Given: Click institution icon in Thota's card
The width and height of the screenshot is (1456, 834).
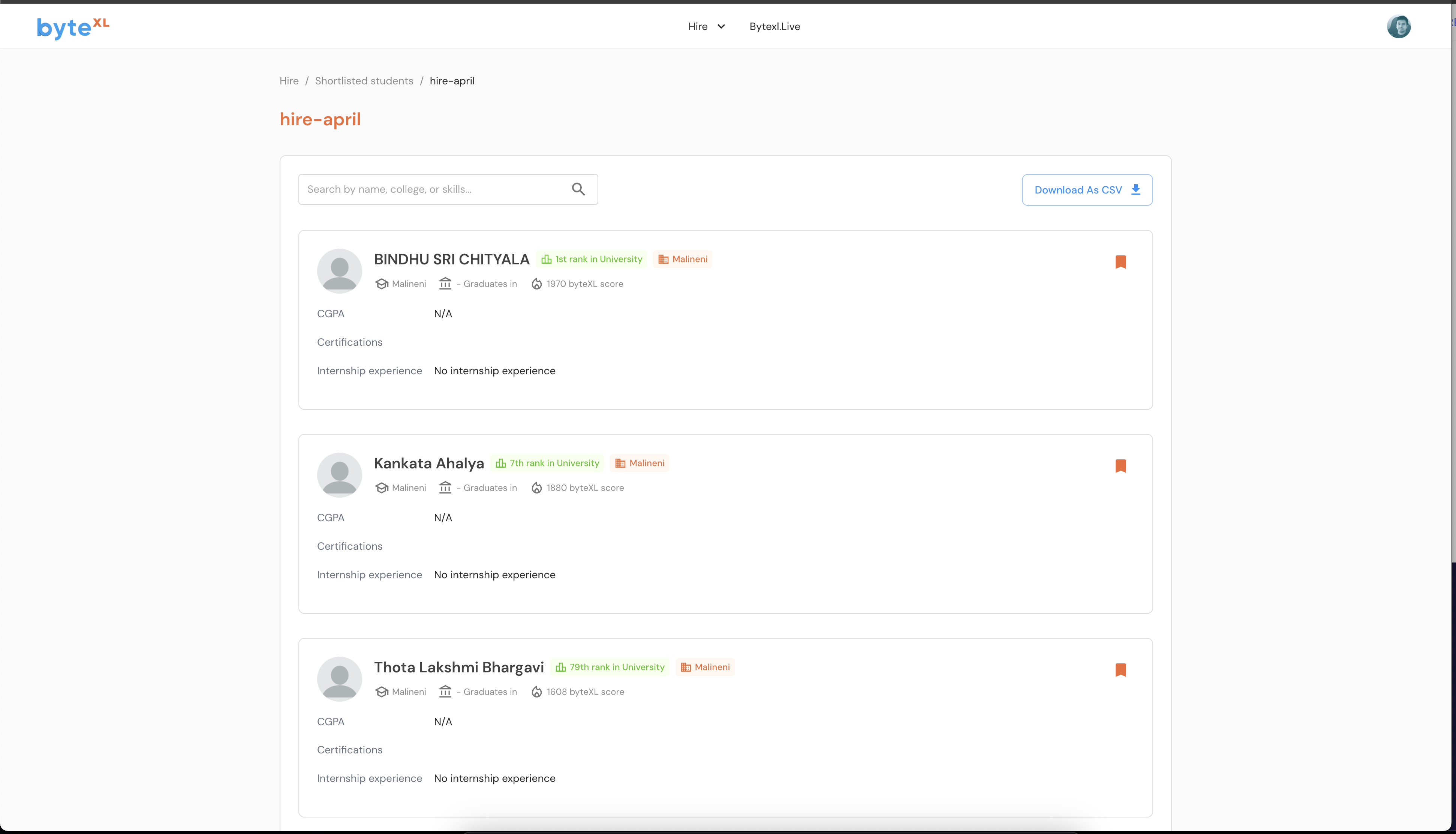Looking at the screenshot, I should click(445, 691).
